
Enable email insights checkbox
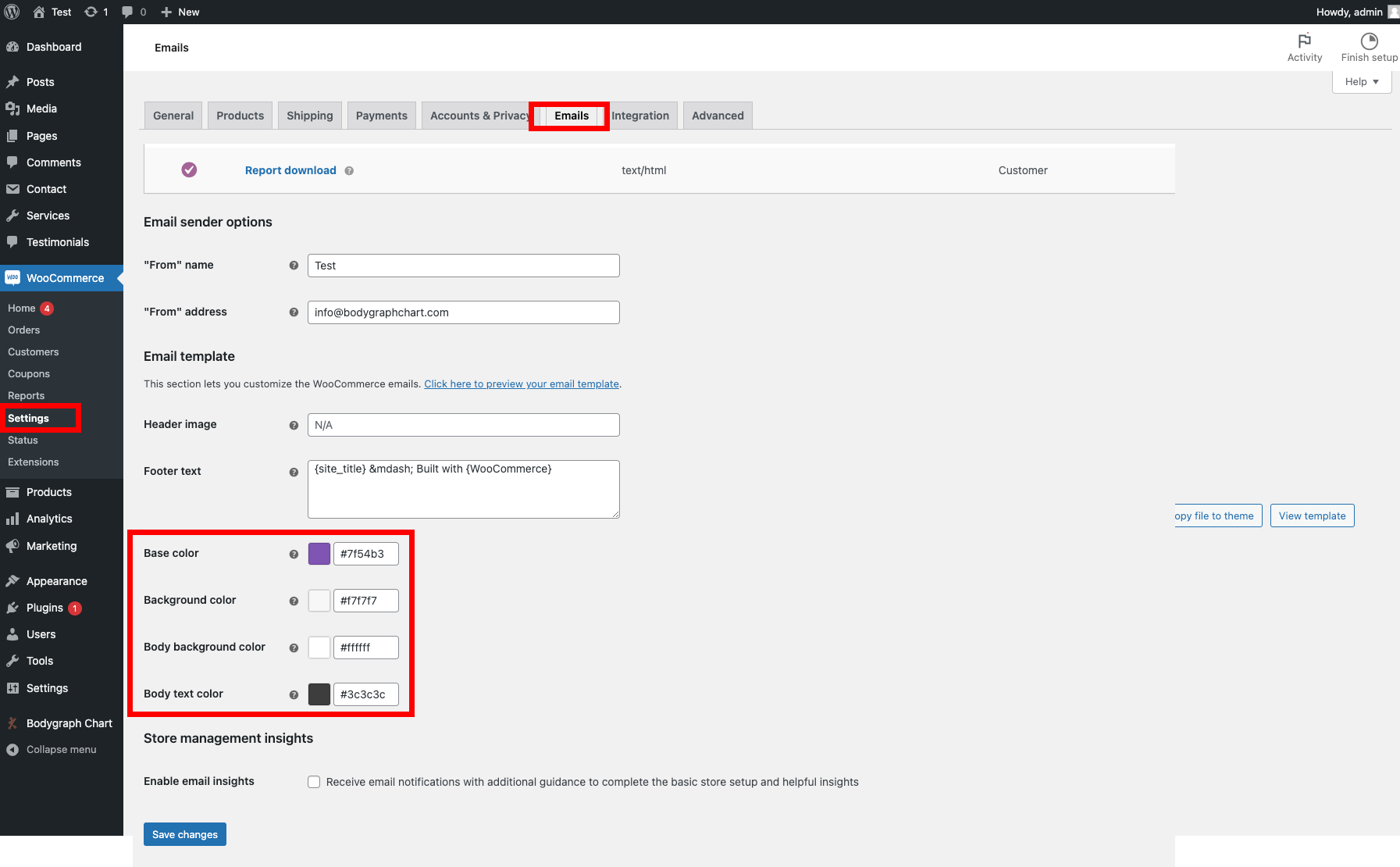coord(314,782)
